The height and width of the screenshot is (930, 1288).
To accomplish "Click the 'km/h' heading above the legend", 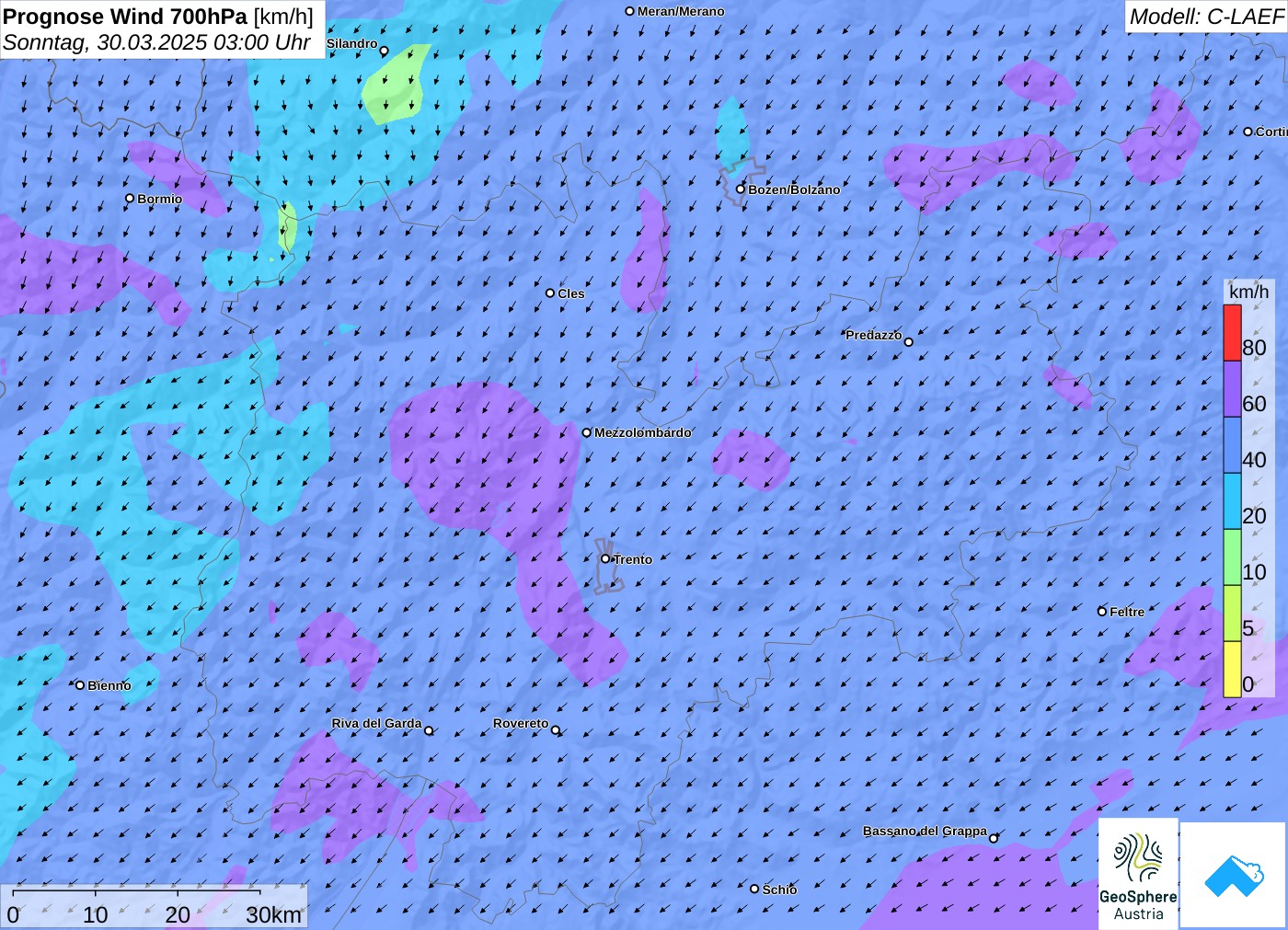I will point(1248,292).
